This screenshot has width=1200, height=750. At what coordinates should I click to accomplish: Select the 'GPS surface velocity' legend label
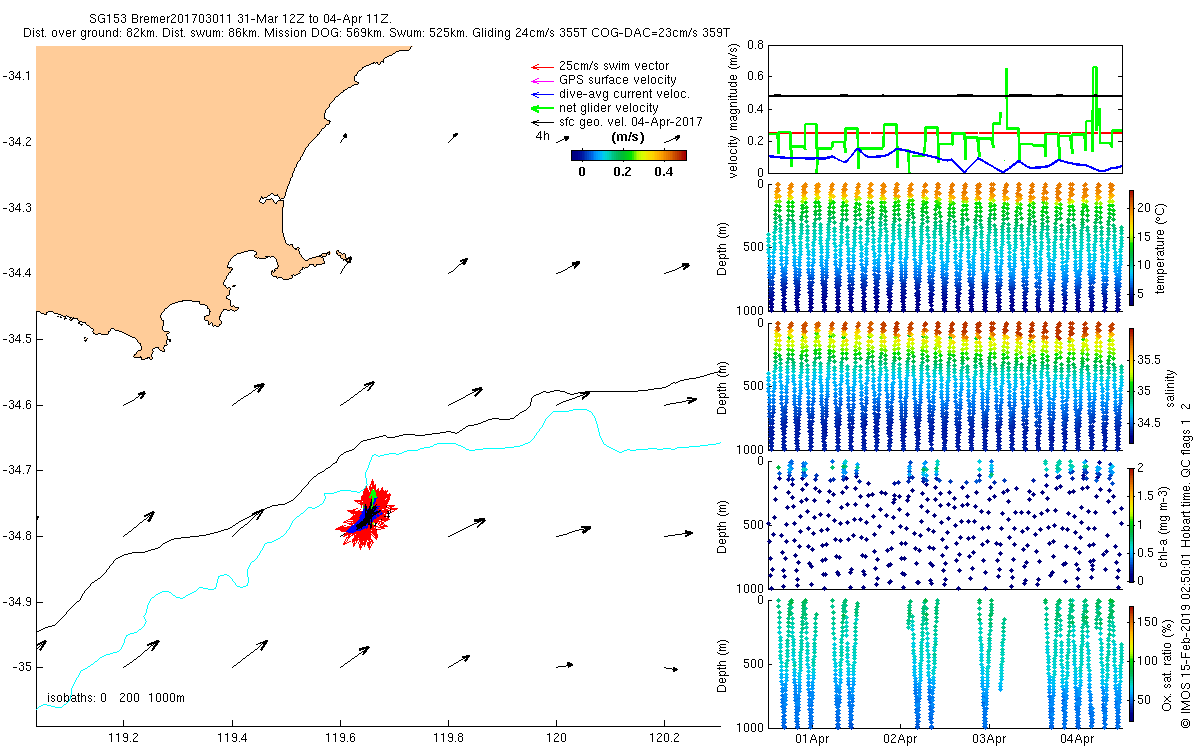pyautogui.click(x=617, y=80)
